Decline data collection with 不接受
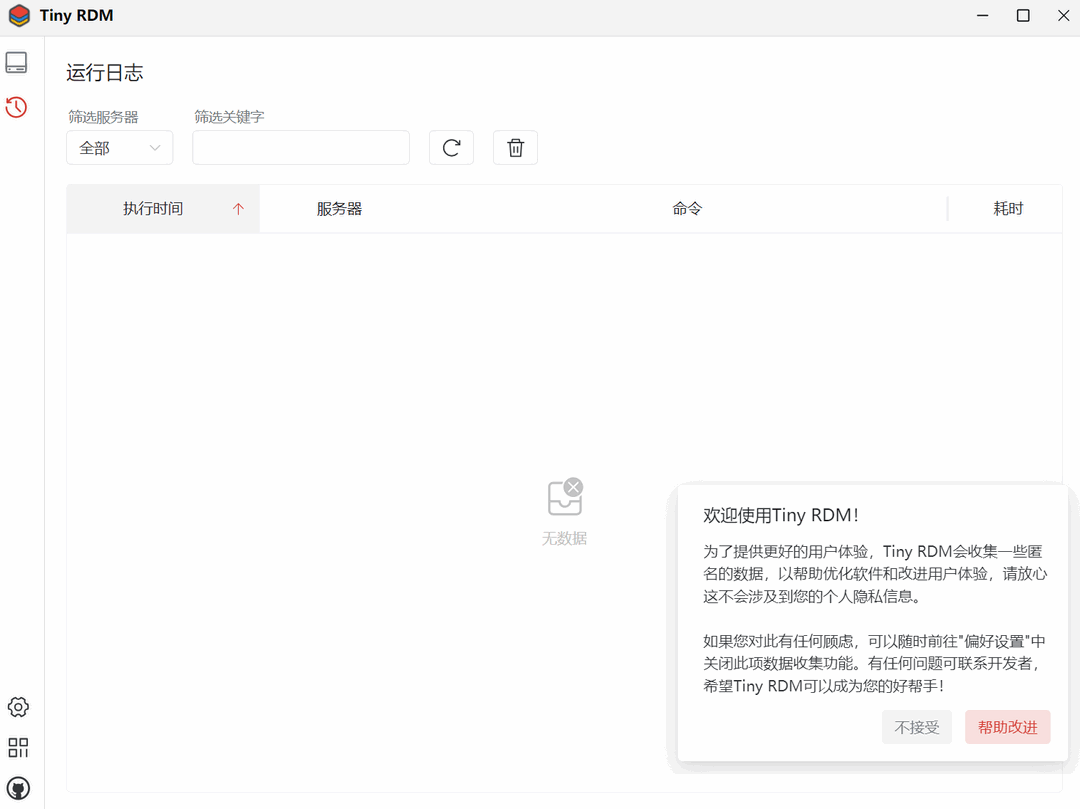 coord(917,727)
